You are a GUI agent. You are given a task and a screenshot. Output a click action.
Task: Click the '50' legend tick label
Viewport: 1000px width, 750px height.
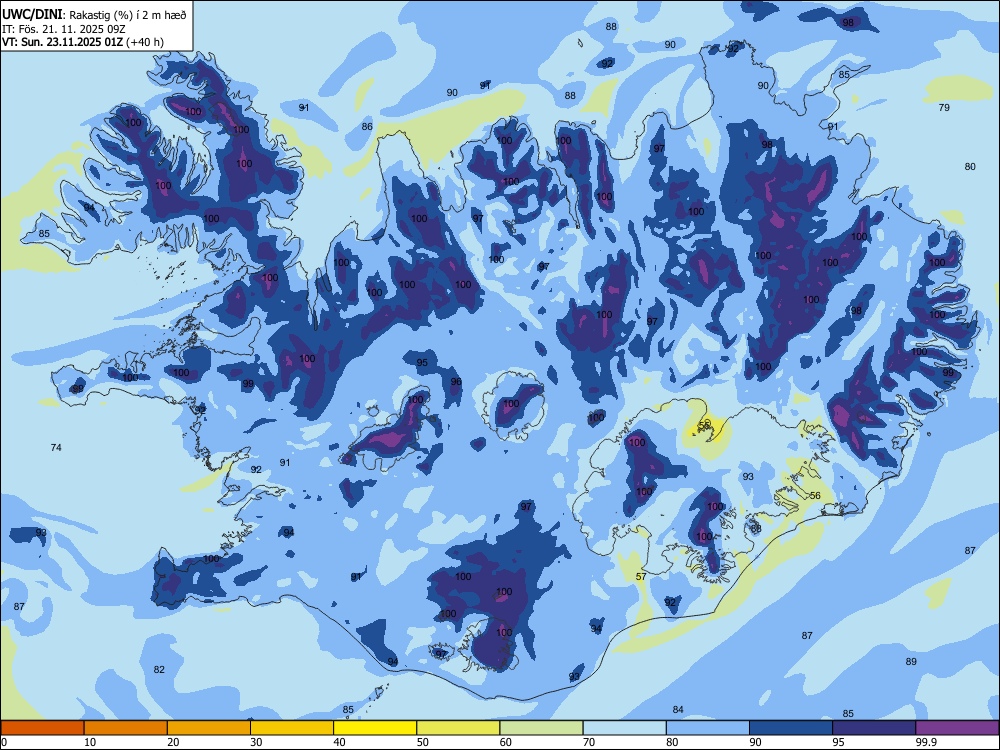(423, 742)
